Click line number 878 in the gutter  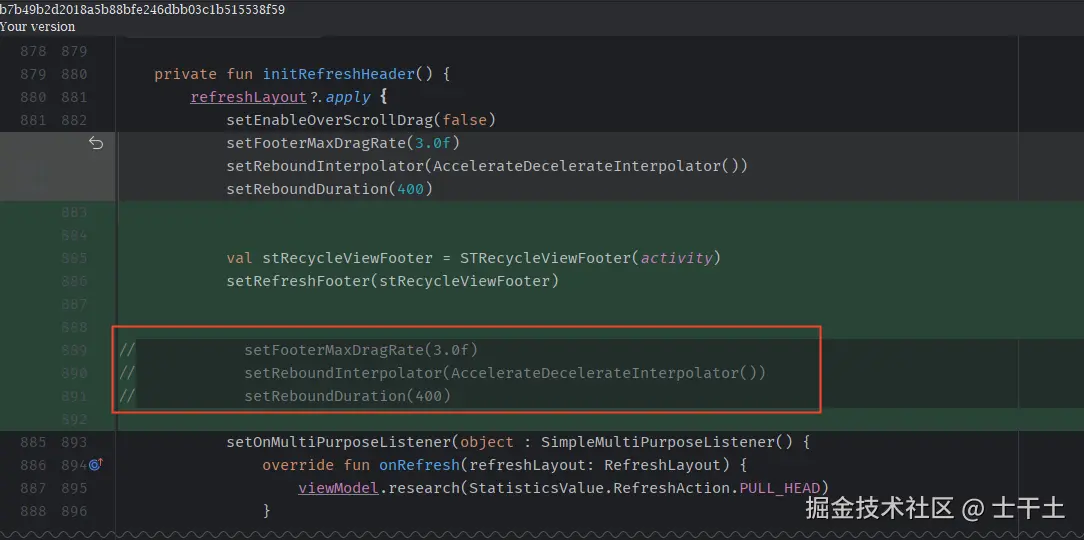33,51
